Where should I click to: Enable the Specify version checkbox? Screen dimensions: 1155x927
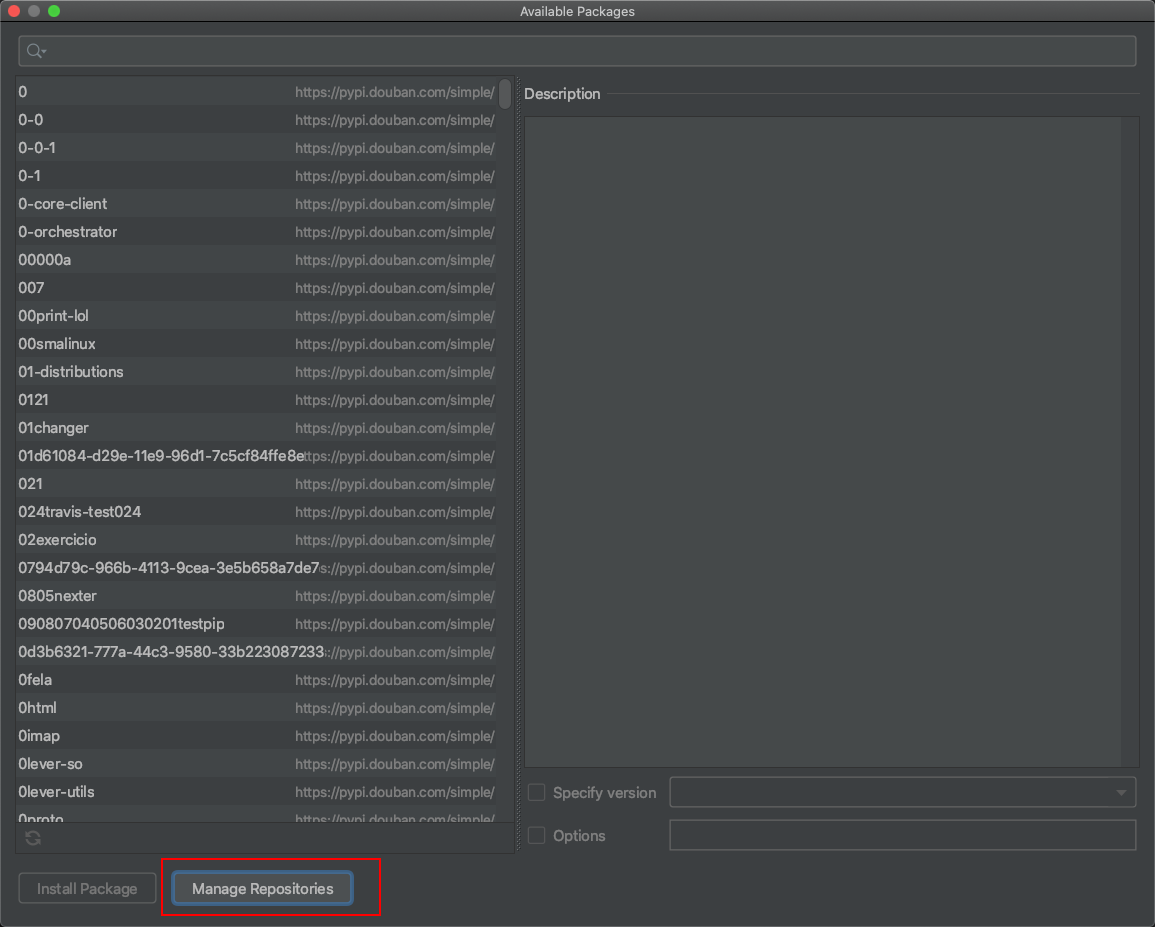tap(537, 793)
